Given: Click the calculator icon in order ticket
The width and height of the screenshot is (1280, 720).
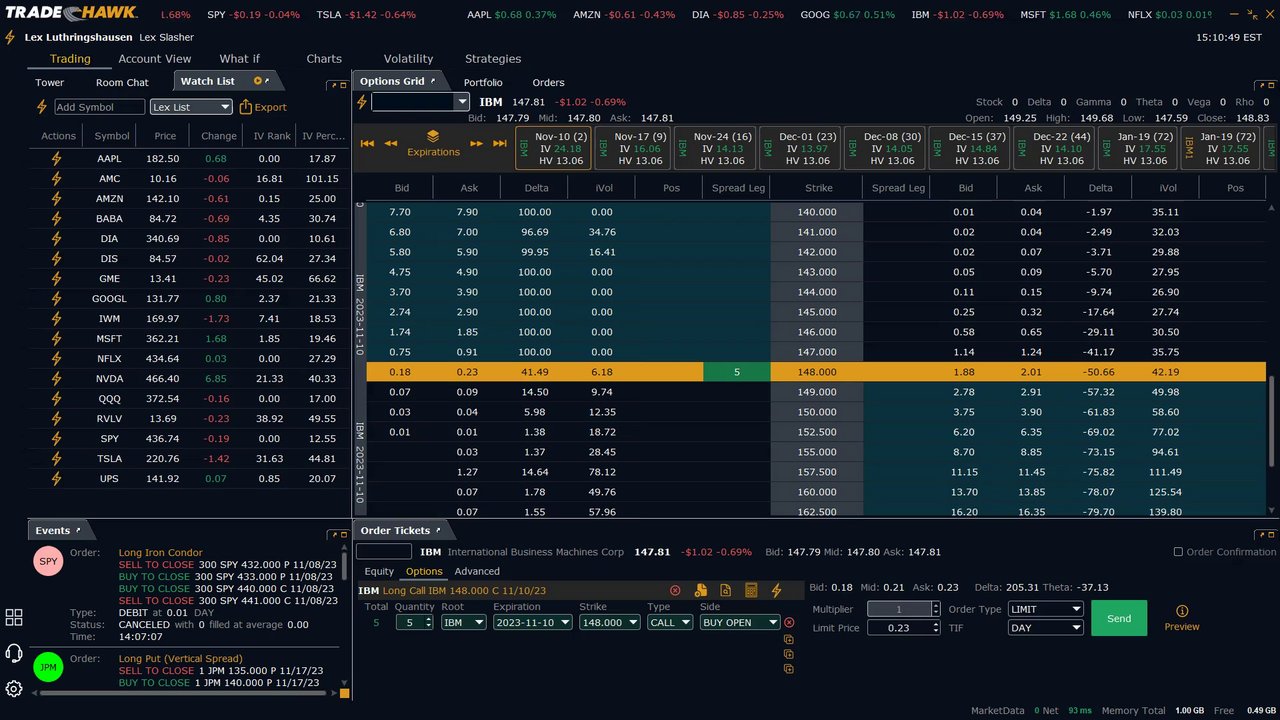Looking at the screenshot, I should pyautogui.click(x=751, y=591).
